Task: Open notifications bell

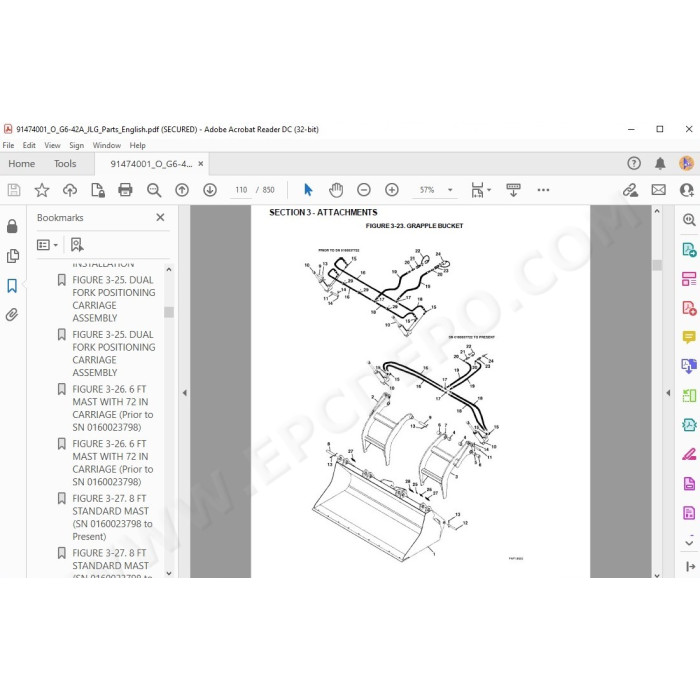Action: tap(660, 163)
